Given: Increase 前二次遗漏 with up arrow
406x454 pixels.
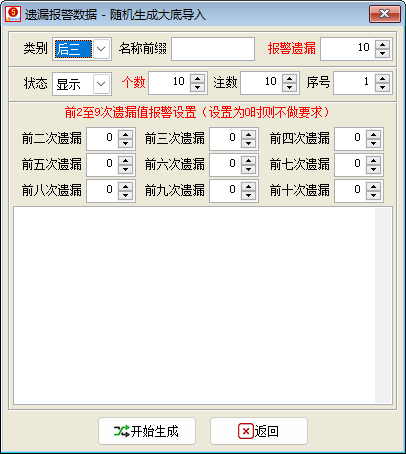Looking at the screenshot, I should pyautogui.click(x=125, y=135).
